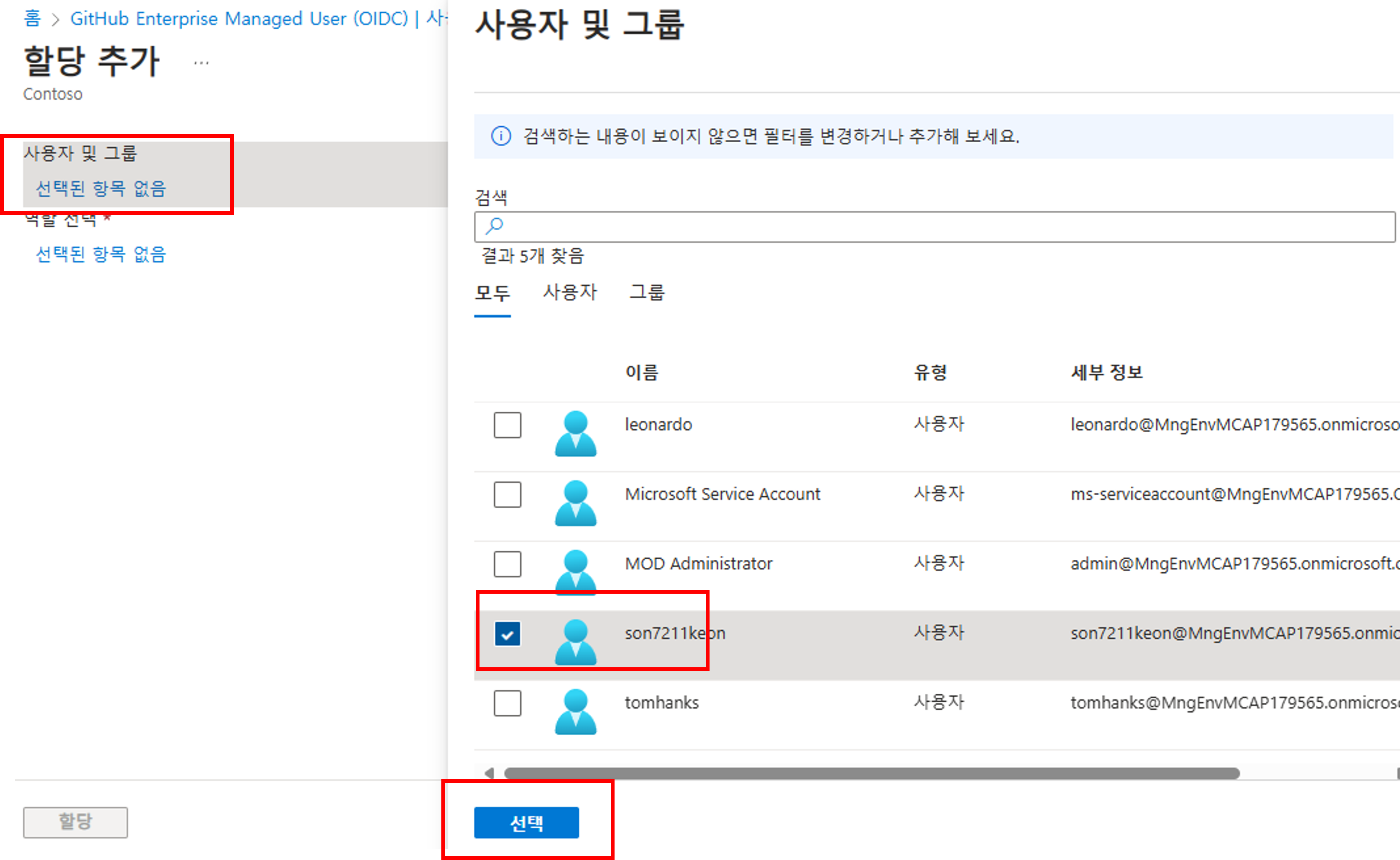Focus the 검색 input field
This screenshot has width=1400, height=860.
coord(935,227)
